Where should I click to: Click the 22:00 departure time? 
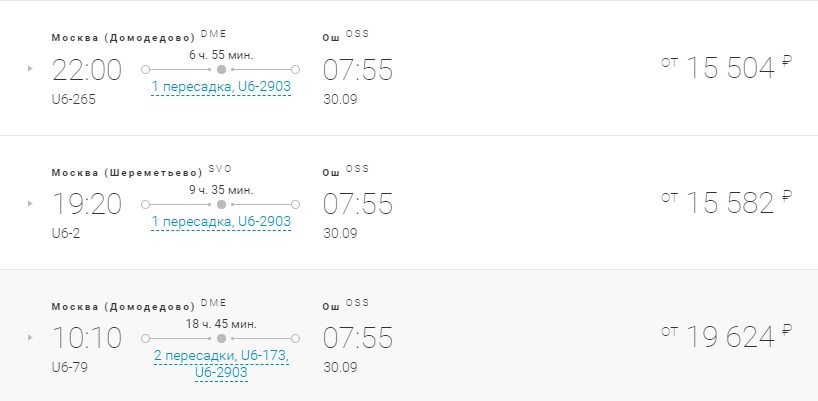pos(87,70)
